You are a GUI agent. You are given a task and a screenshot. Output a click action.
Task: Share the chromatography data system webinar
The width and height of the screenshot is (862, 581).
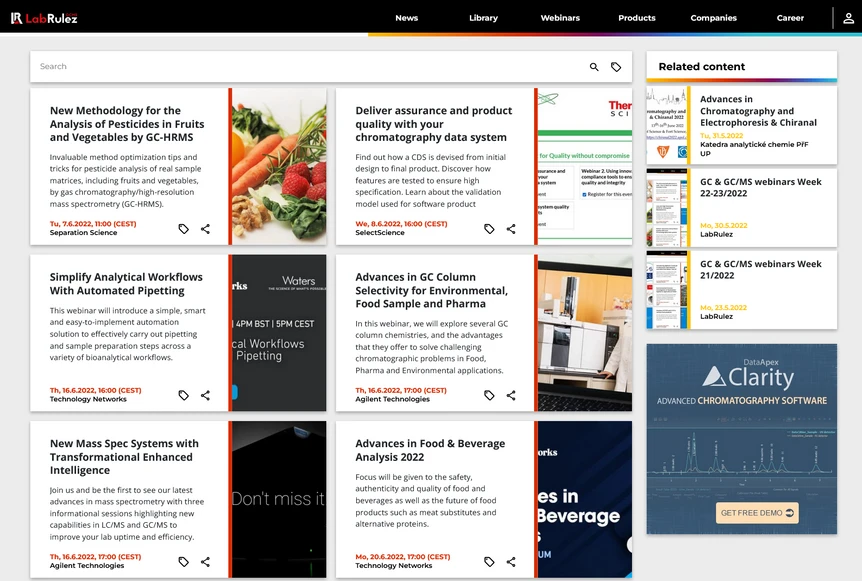pyautogui.click(x=511, y=229)
